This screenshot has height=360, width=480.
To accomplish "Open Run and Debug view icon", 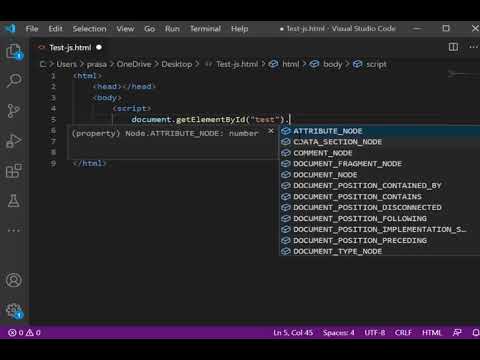I will click(x=14, y=141).
